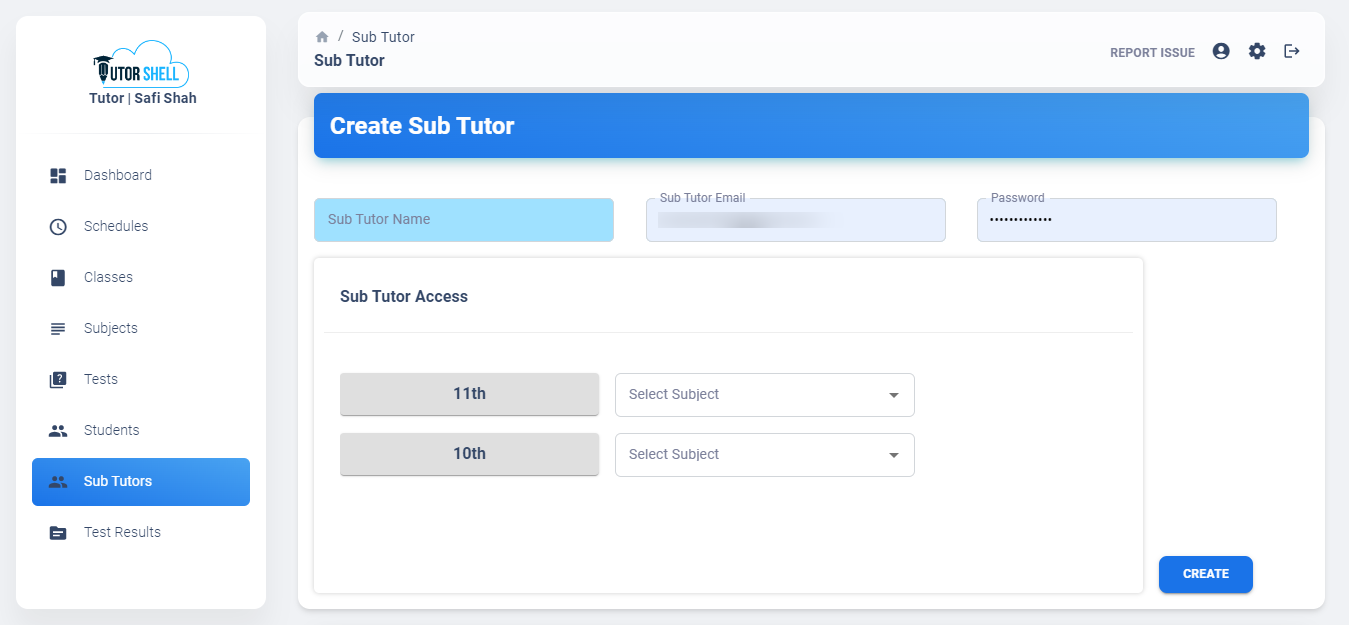Click the Tests quiz icon
This screenshot has width=1349, height=625.
[58, 379]
